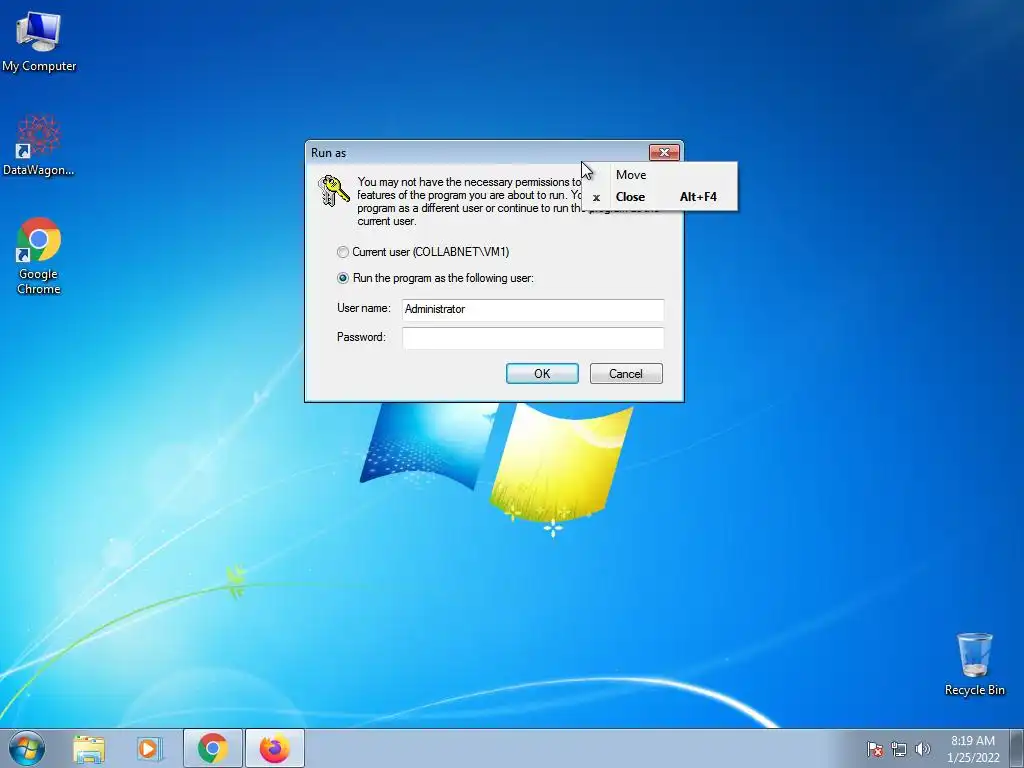1024x768 pixels.
Task: Focus the empty Password field
Action: tap(533, 338)
